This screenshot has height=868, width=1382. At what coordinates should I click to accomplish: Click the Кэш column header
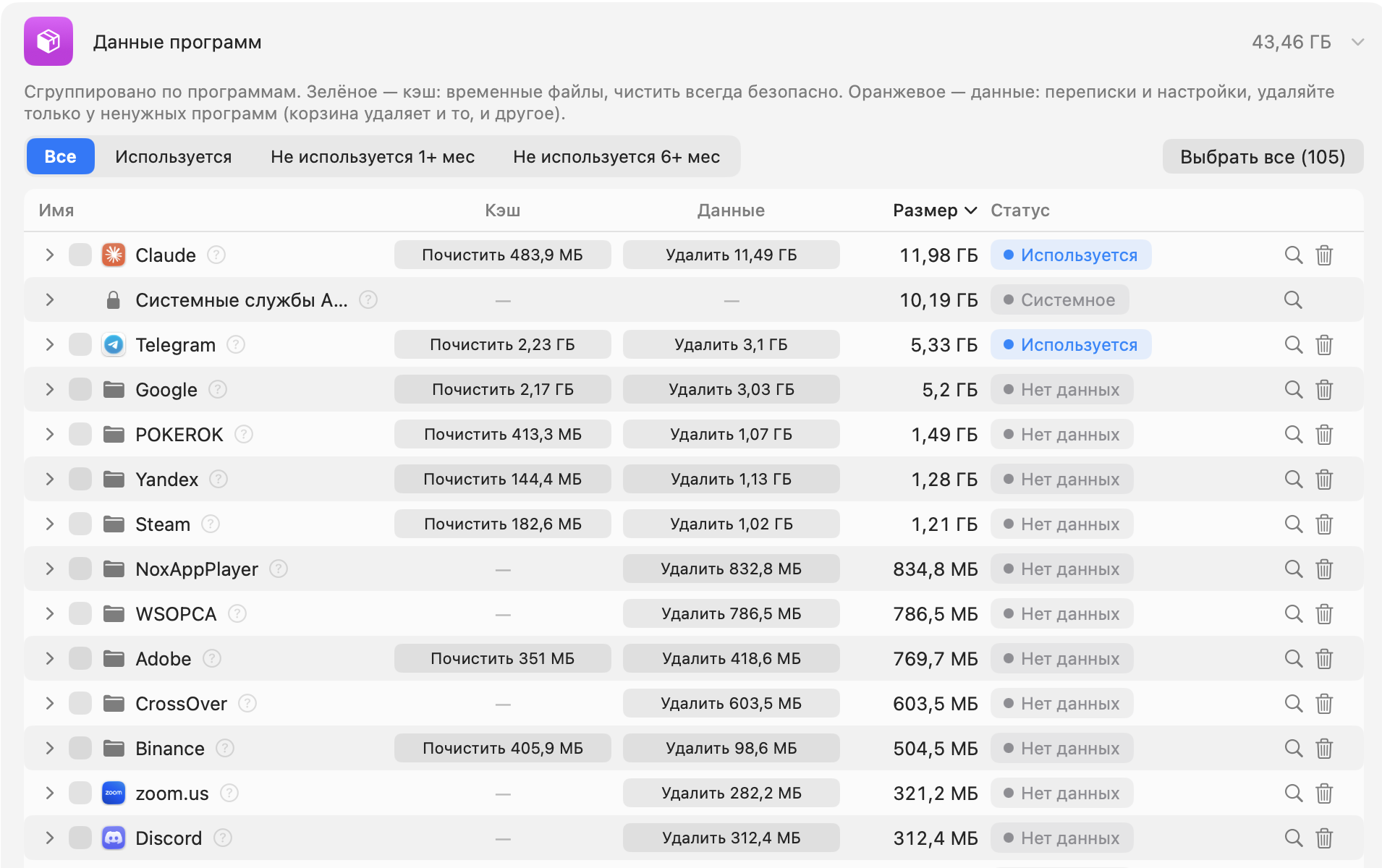point(503,210)
